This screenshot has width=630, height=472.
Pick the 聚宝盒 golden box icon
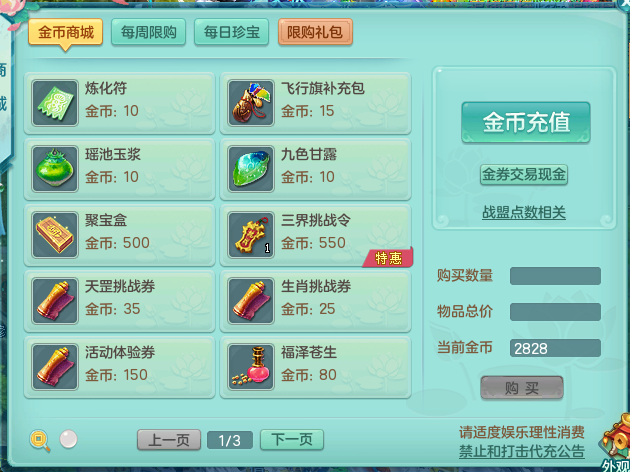[55, 235]
